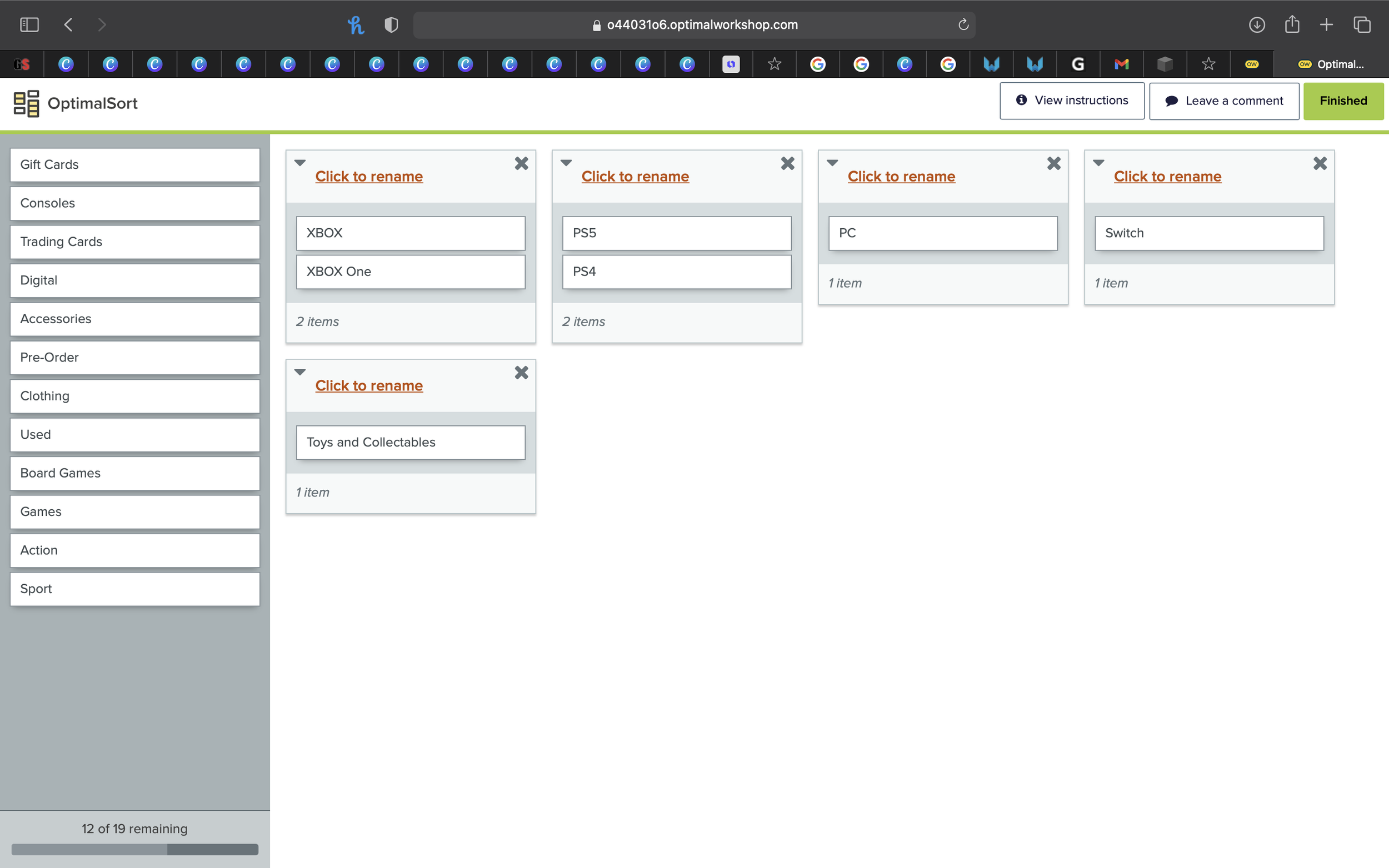
Task: Show tab overview icon in Safari
Action: (1361, 24)
